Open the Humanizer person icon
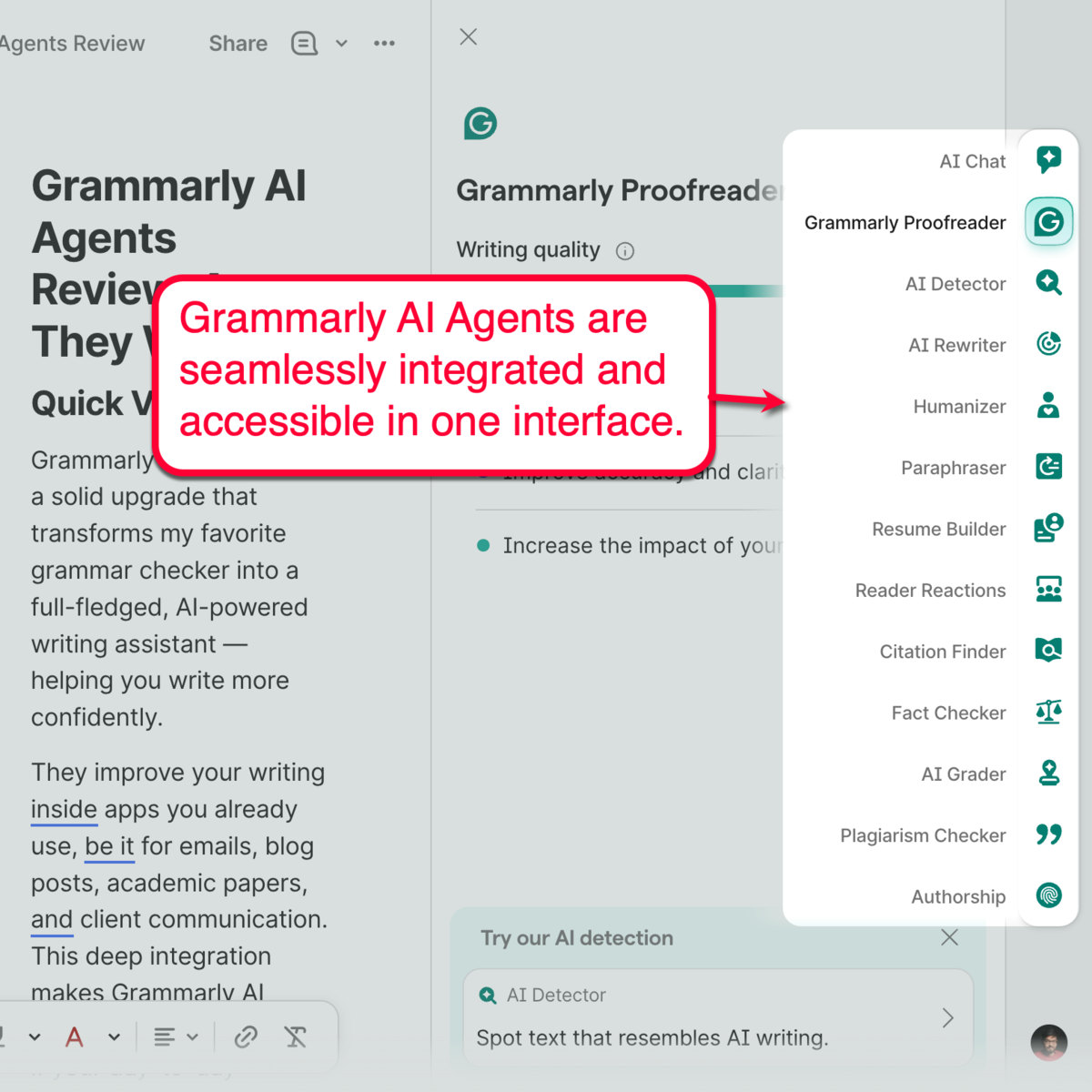The height and width of the screenshot is (1092, 1092). (x=1048, y=405)
